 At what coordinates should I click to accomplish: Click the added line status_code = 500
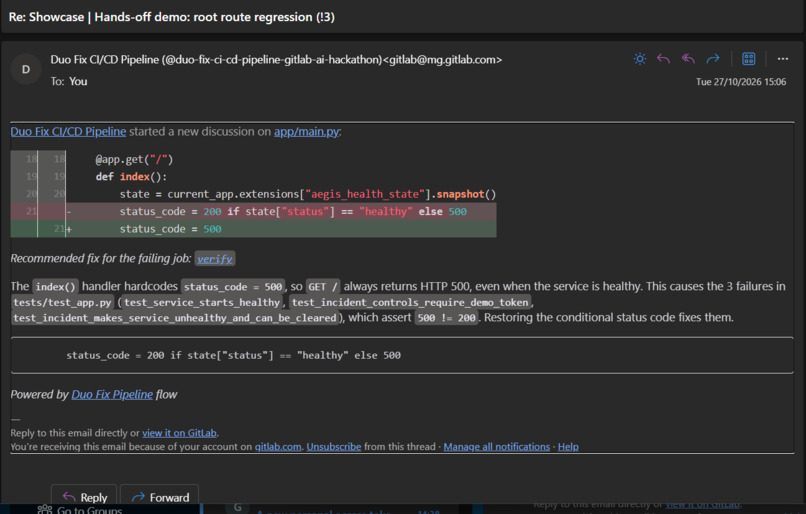coord(253,229)
